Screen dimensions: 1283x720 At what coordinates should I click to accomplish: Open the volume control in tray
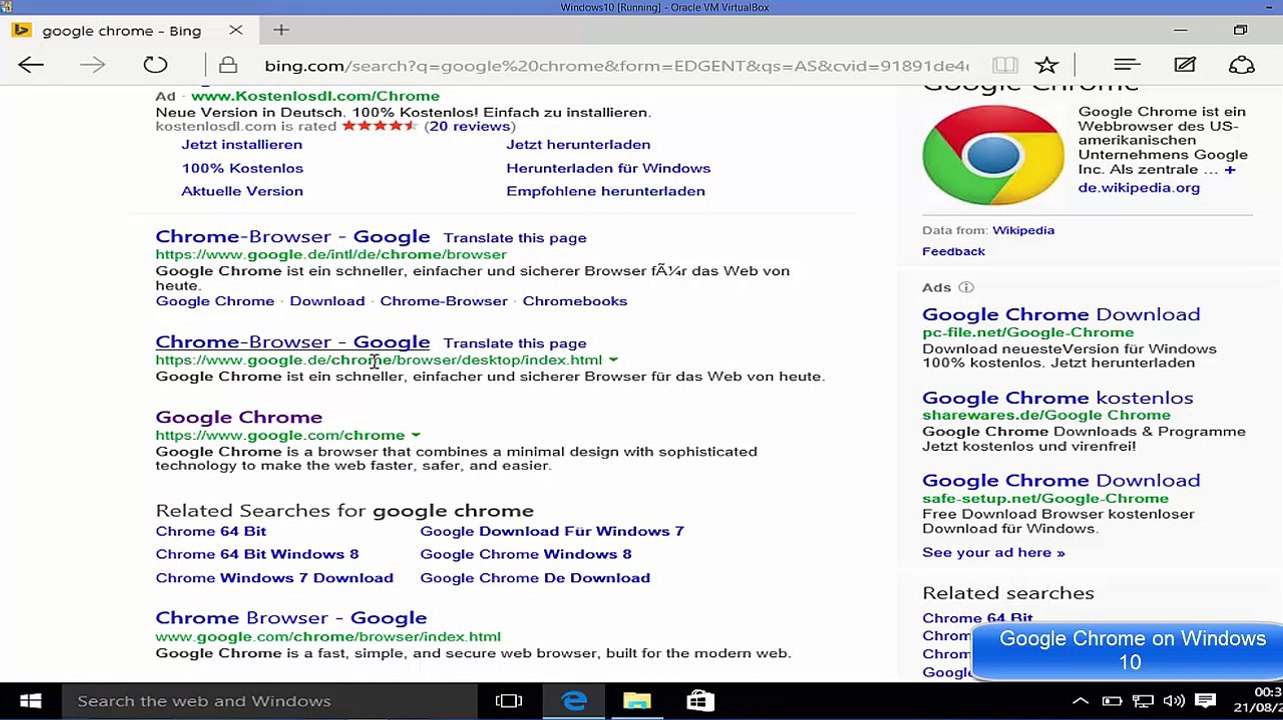(x=1174, y=701)
